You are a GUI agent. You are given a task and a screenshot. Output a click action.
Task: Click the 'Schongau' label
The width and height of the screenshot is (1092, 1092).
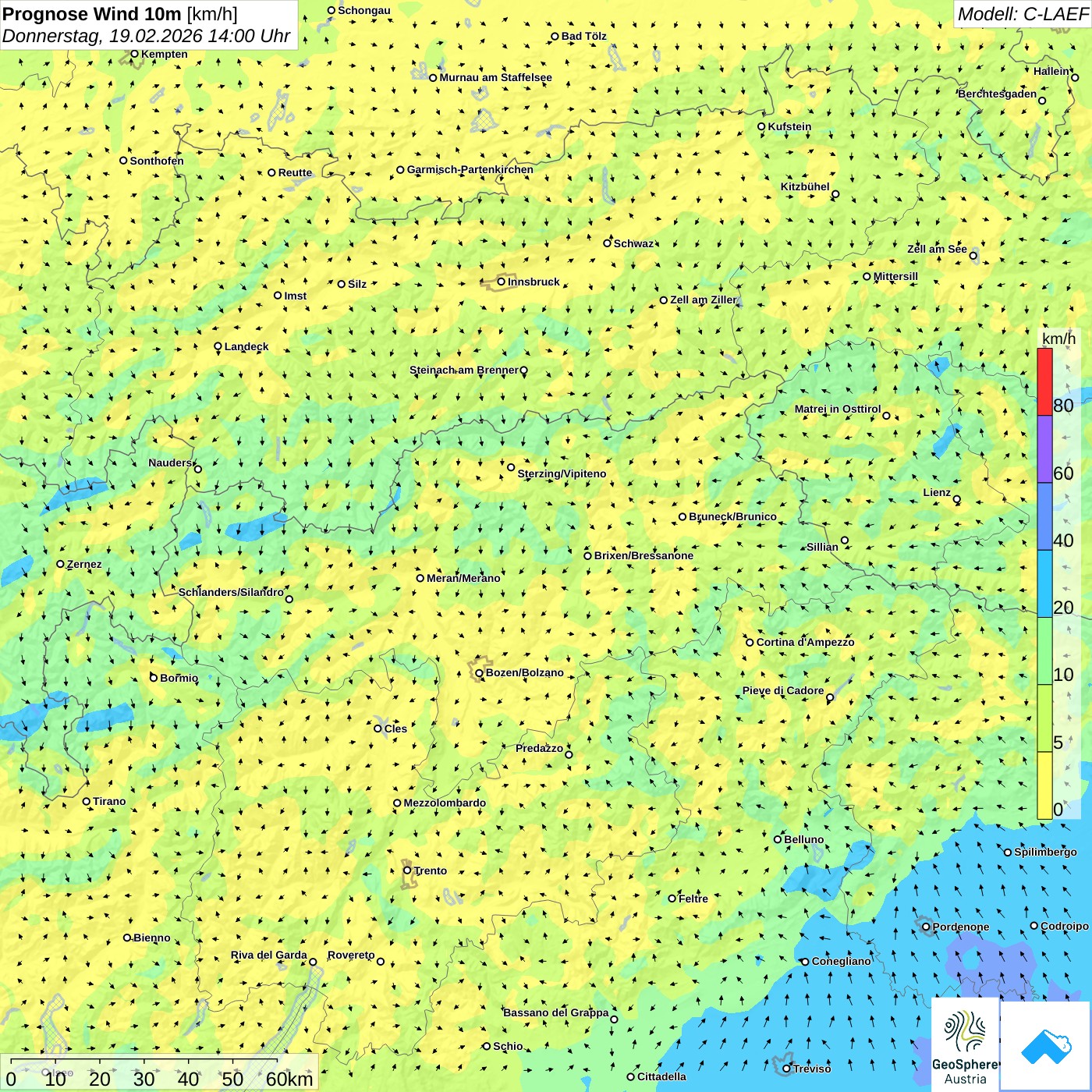364,10
